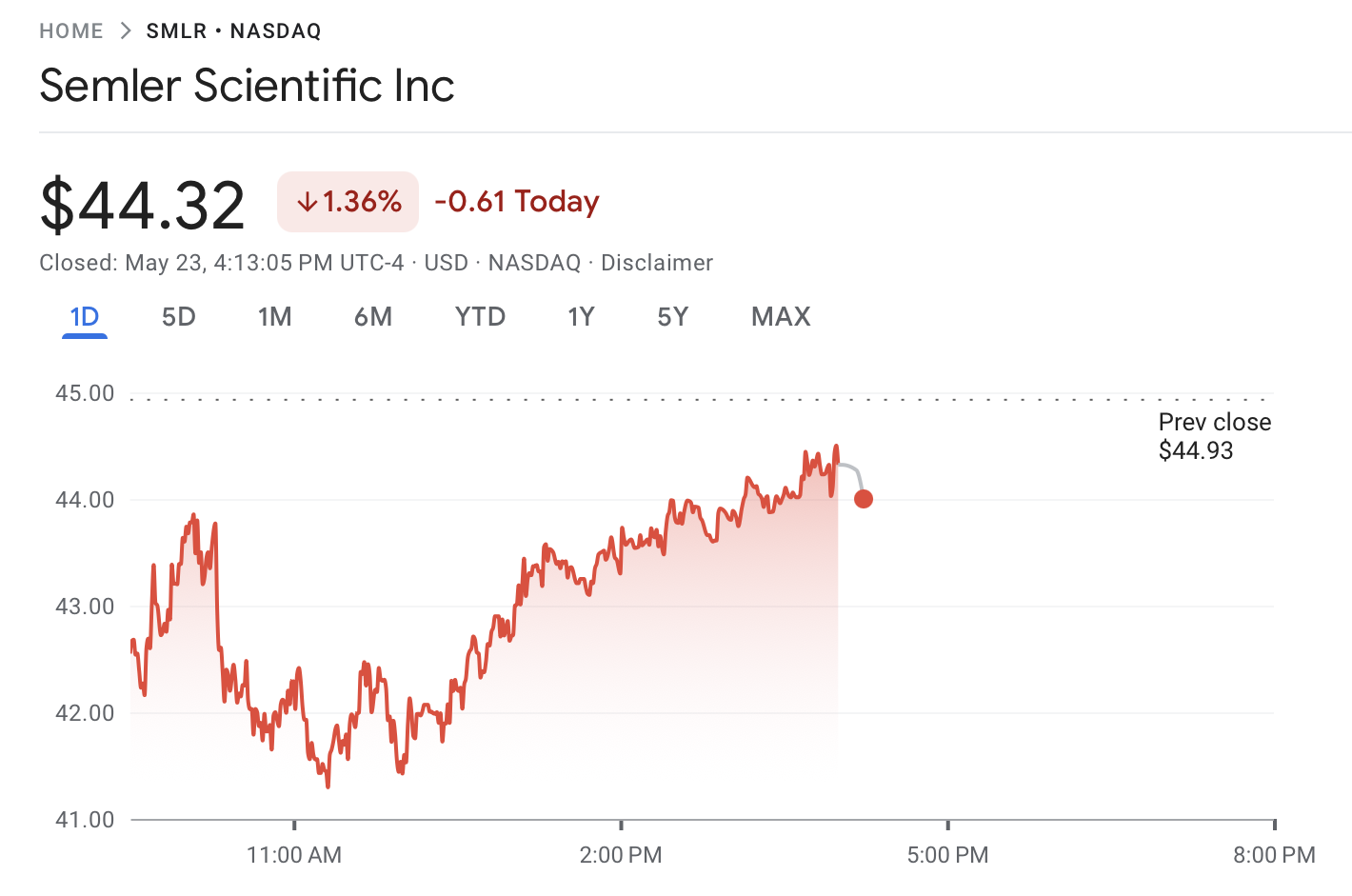The height and width of the screenshot is (896, 1352).
Task: Select the 6M chart tab
Action: click(372, 317)
